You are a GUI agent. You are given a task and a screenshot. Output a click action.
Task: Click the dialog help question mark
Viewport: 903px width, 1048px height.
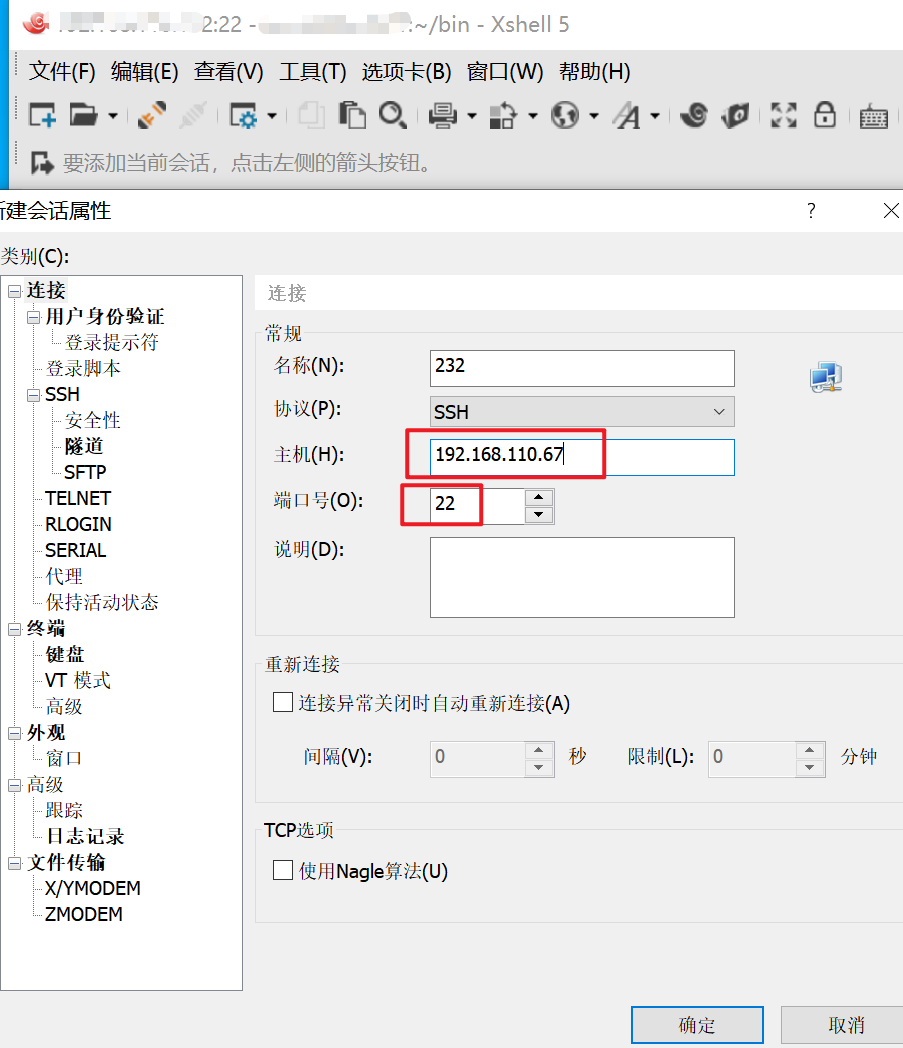pyautogui.click(x=811, y=211)
